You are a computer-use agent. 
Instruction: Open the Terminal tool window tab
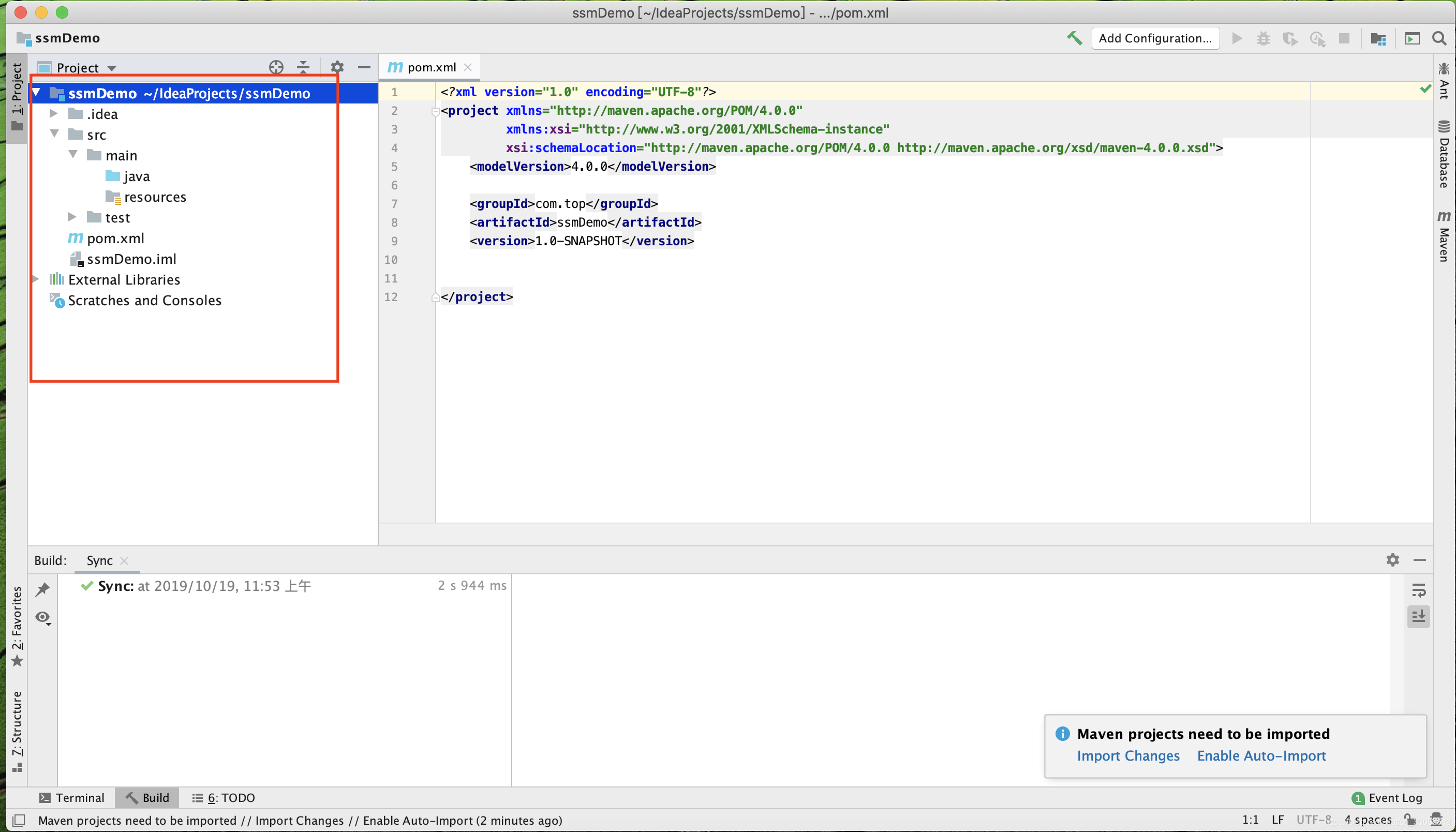coord(72,798)
